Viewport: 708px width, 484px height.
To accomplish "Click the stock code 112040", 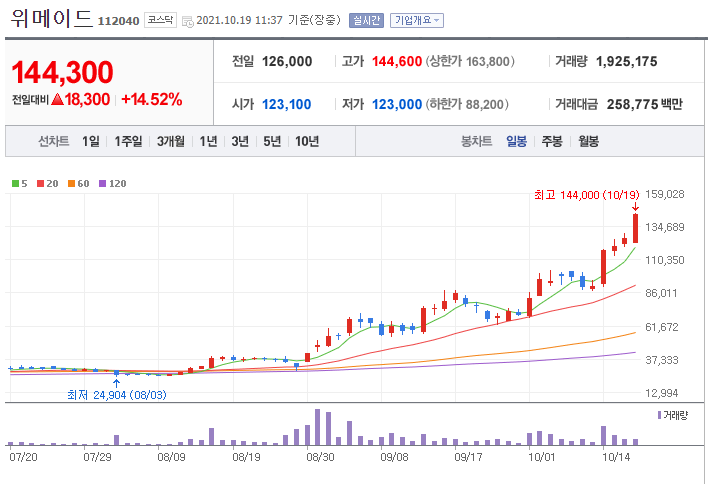I will (x=118, y=21).
